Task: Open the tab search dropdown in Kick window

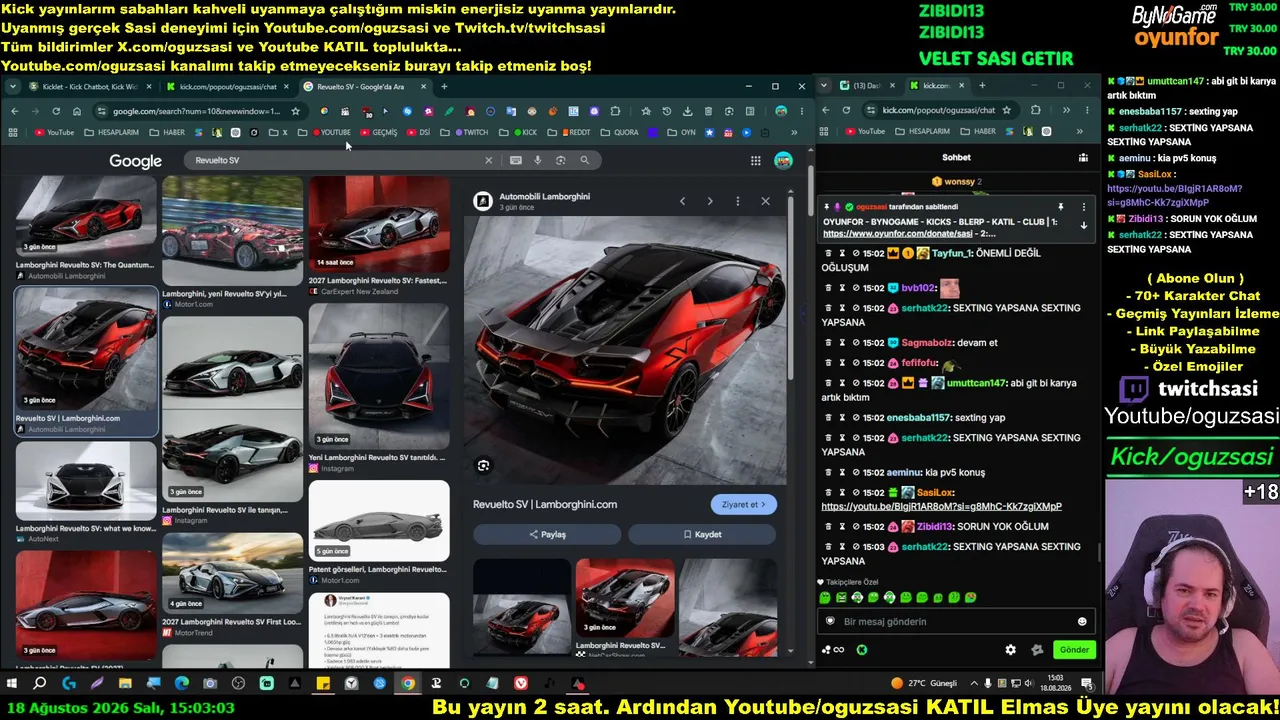Action: (x=825, y=86)
